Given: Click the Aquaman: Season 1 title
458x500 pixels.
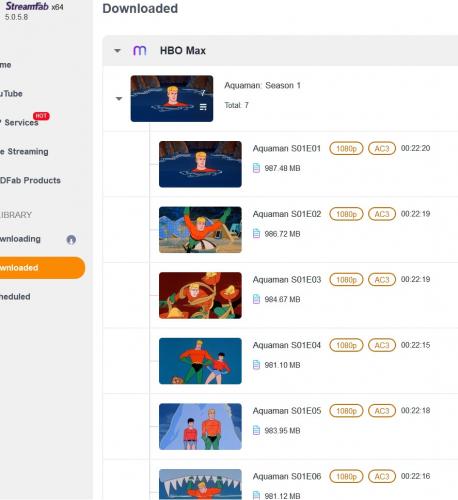Looking at the screenshot, I should pos(263,86).
